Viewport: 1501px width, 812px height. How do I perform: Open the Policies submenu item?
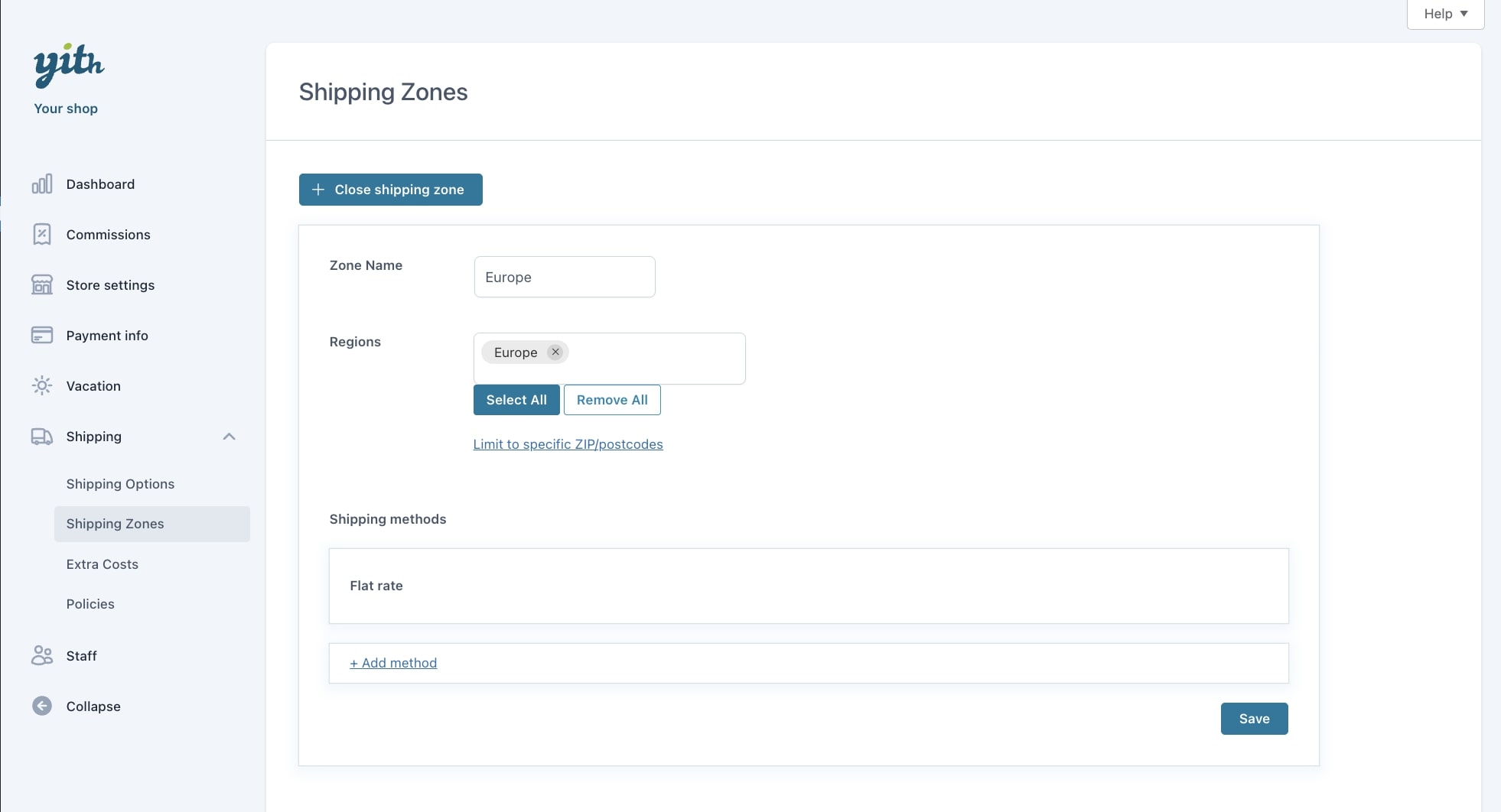coord(90,604)
